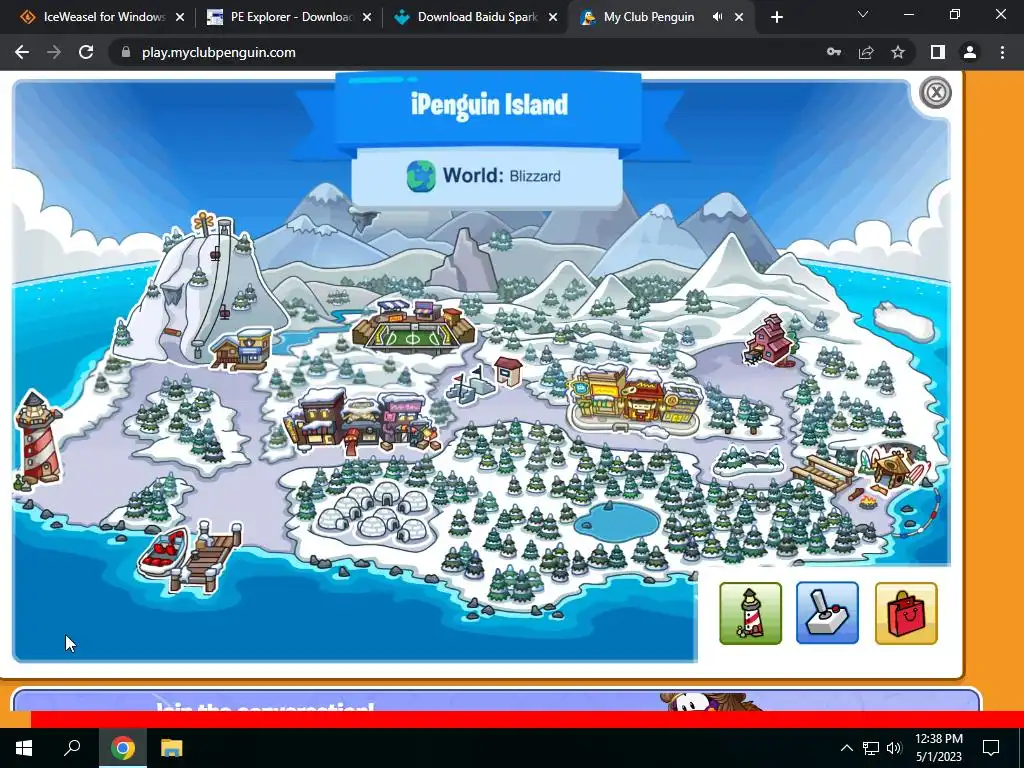
Task: Select the My Club Penguin tab
Action: [x=648, y=17]
